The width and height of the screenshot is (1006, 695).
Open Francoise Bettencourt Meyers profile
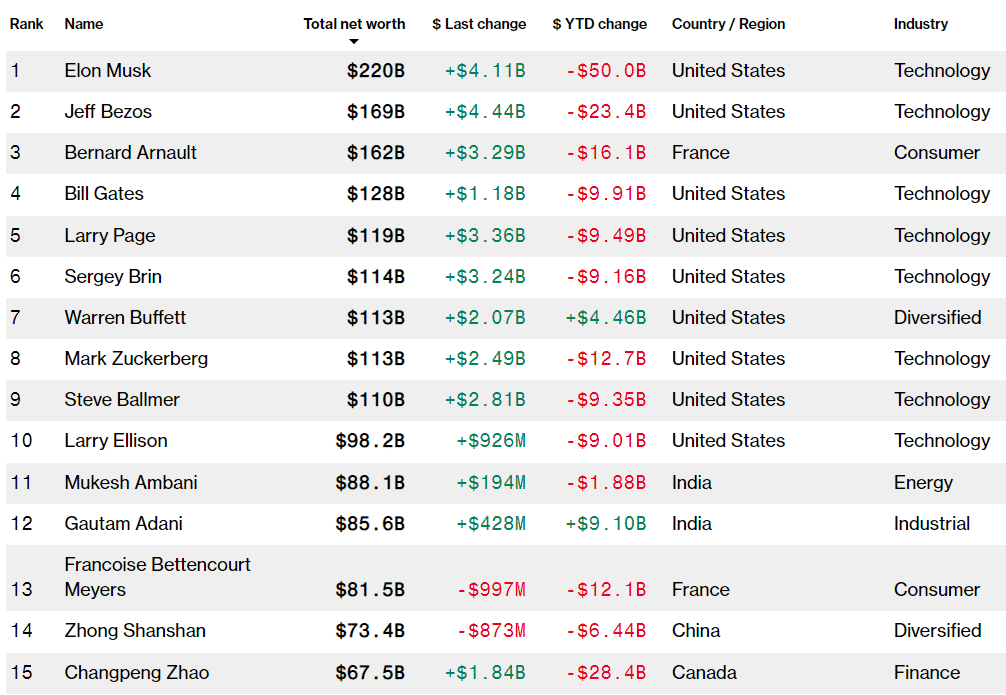pyautogui.click(x=157, y=577)
